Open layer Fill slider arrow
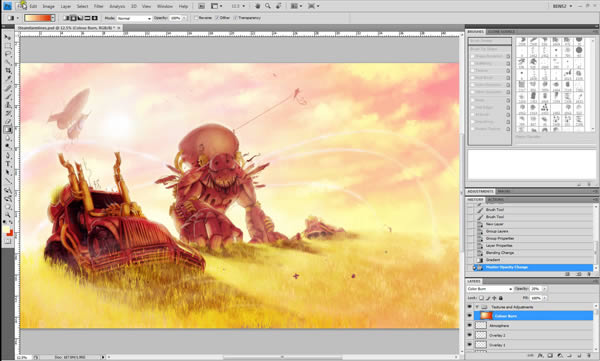 coord(544,298)
